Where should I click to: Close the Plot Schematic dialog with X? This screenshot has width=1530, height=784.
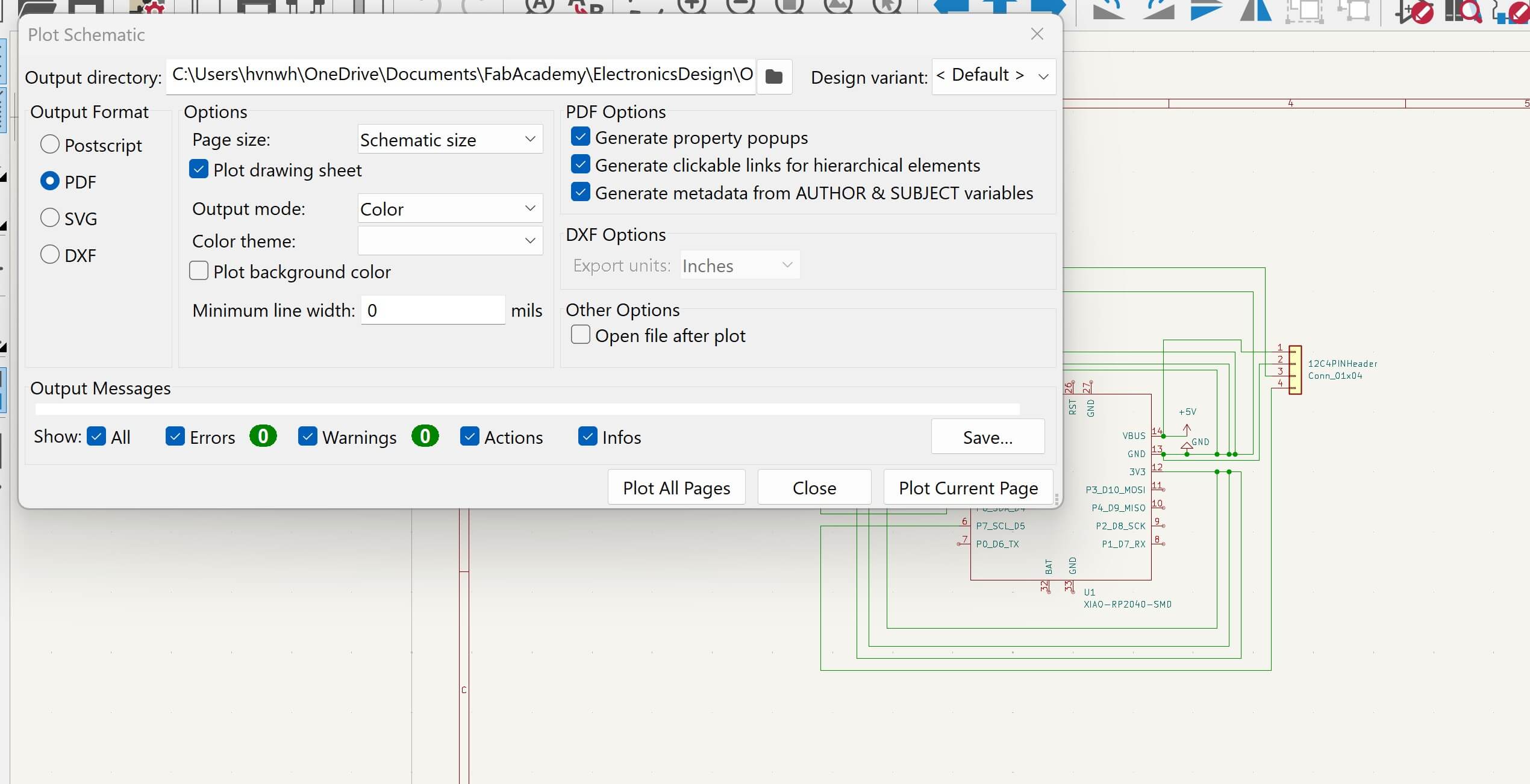tap(1037, 34)
